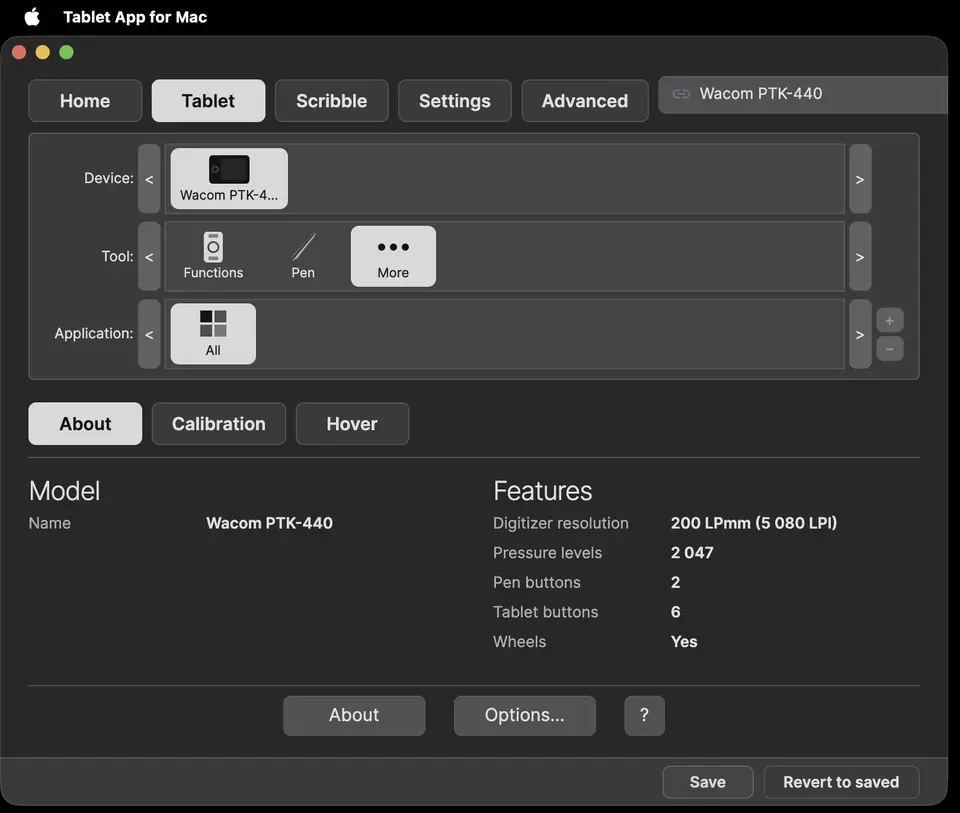Viewport: 960px width, 813px height.
Task: Click Revert to saved
Action: pos(841,782)
